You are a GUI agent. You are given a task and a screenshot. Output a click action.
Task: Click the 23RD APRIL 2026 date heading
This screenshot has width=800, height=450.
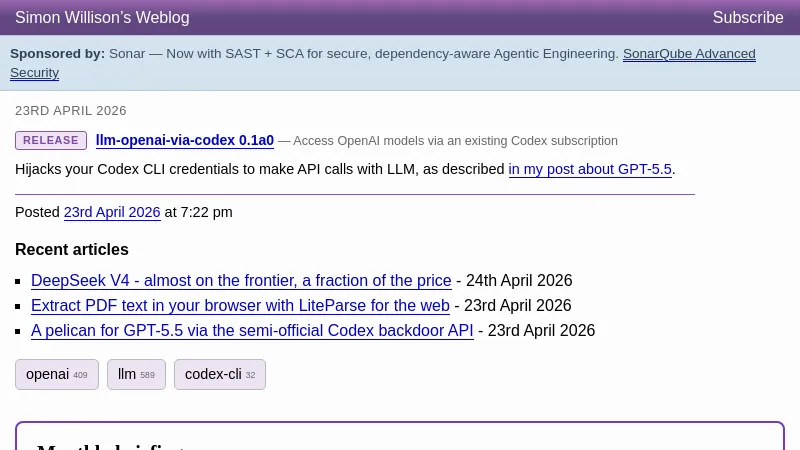coord(71,111)
